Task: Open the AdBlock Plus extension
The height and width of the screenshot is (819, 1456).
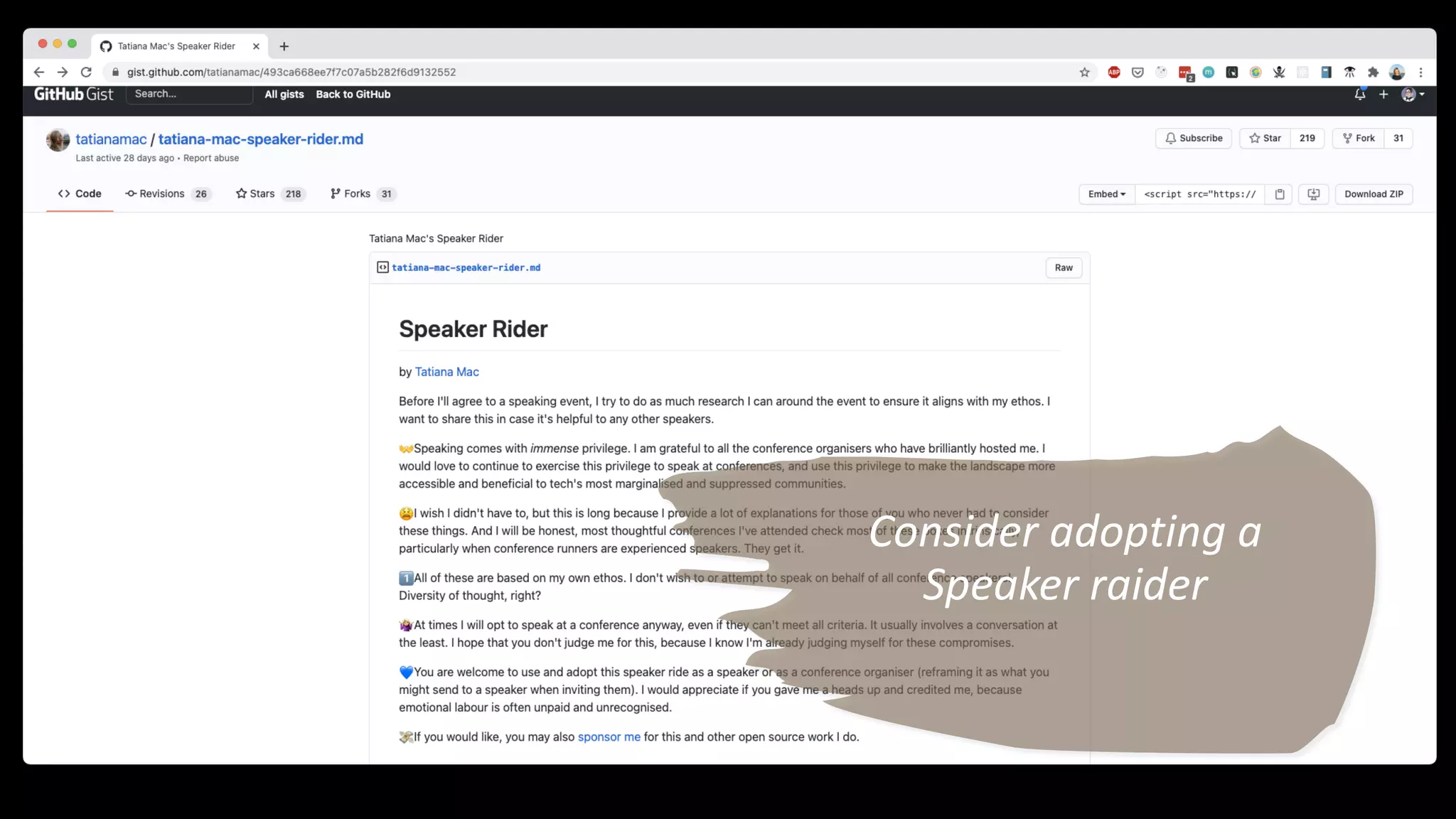Action: click(1114, 72)
